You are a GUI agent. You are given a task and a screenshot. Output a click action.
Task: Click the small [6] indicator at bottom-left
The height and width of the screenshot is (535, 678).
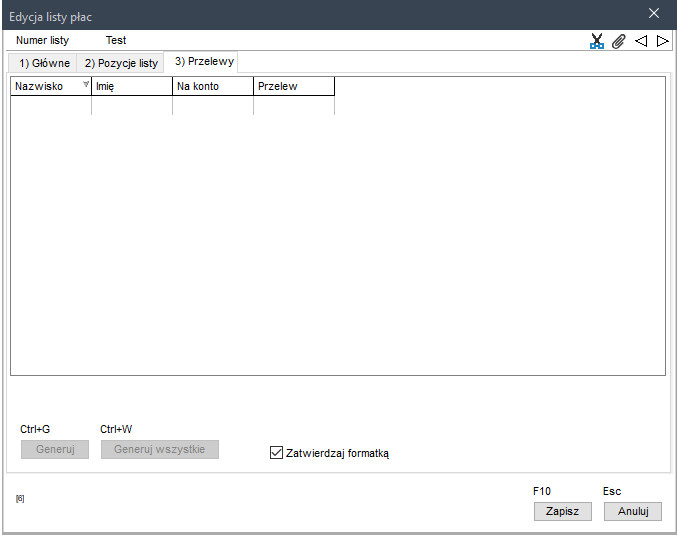tap(20, 497)
